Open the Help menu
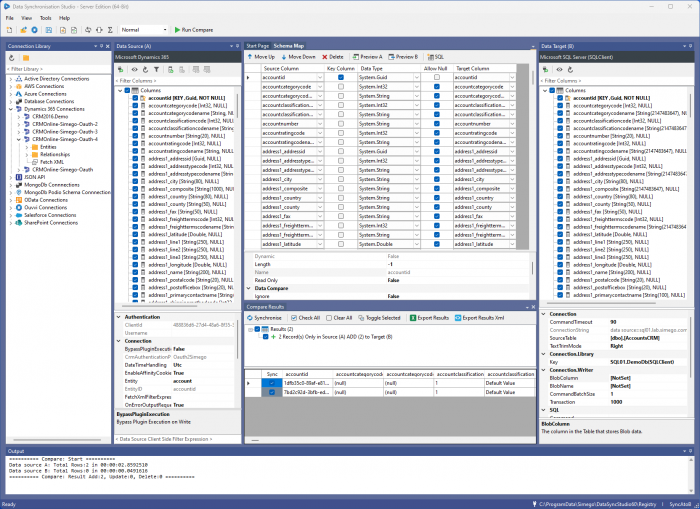This screenshot has width=700, height=509. click(65, 18)
